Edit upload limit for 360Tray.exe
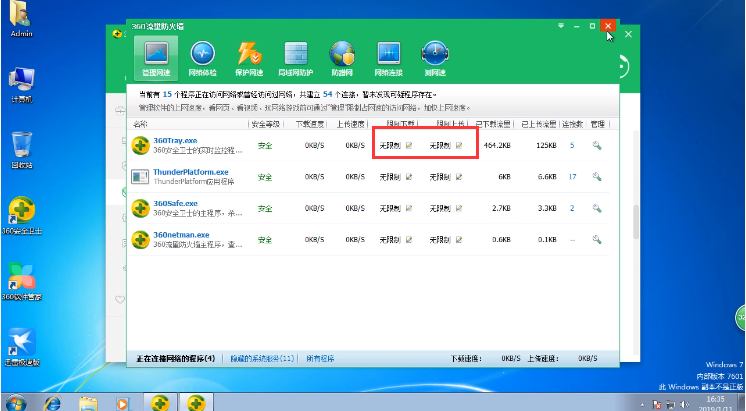Image resolution: width=746 pixels, height=411 pixels. [459, 146]
